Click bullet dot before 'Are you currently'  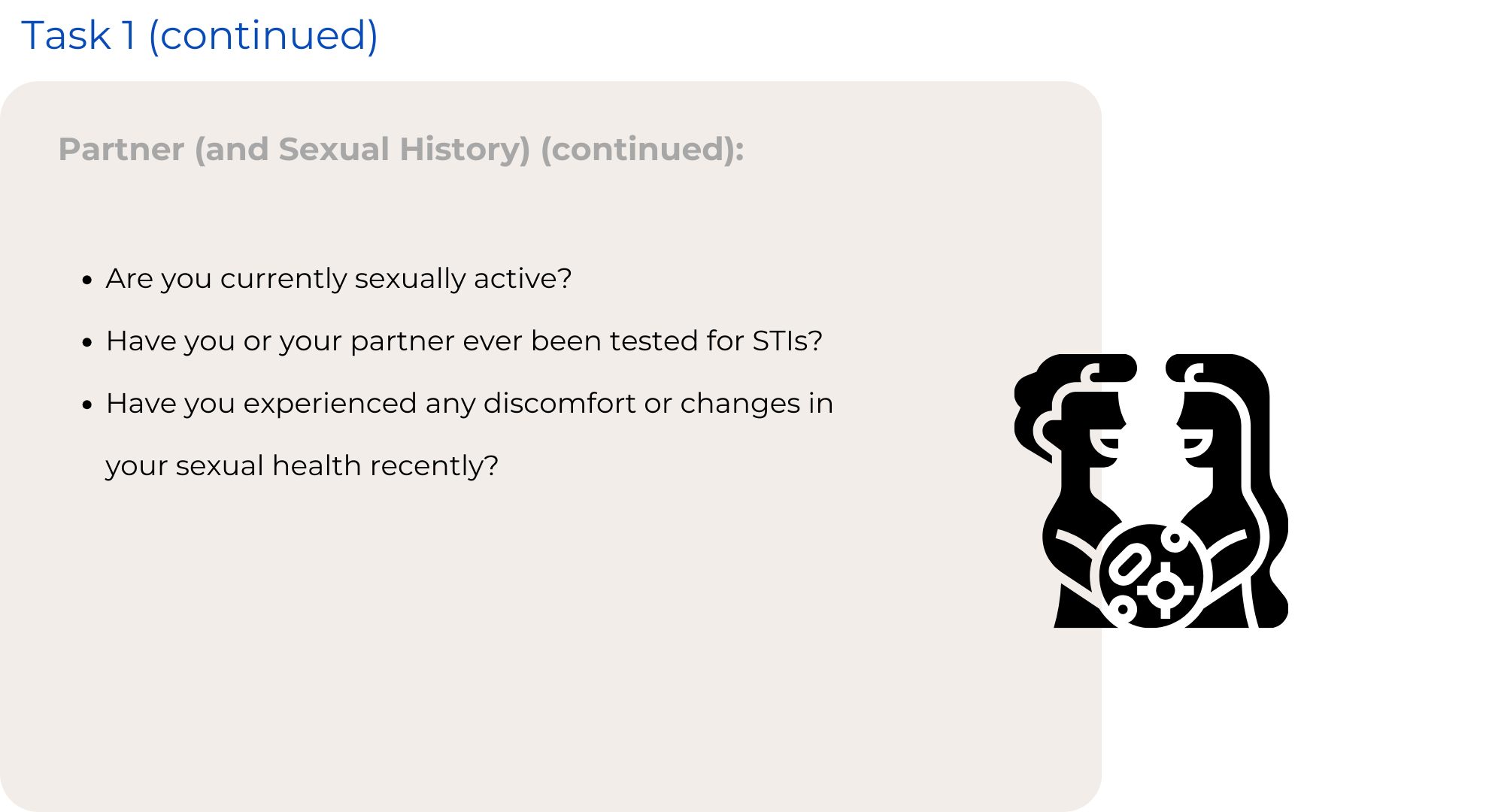pyautogui.click(x=87, y=280)
